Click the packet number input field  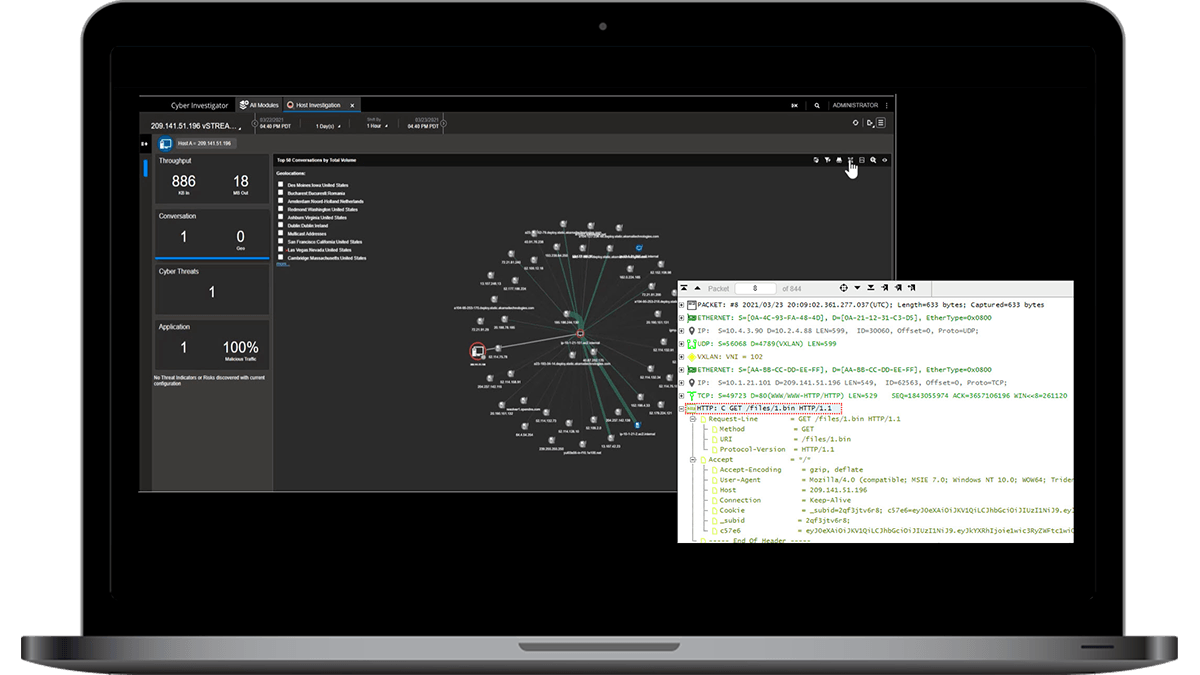[755, 288]
